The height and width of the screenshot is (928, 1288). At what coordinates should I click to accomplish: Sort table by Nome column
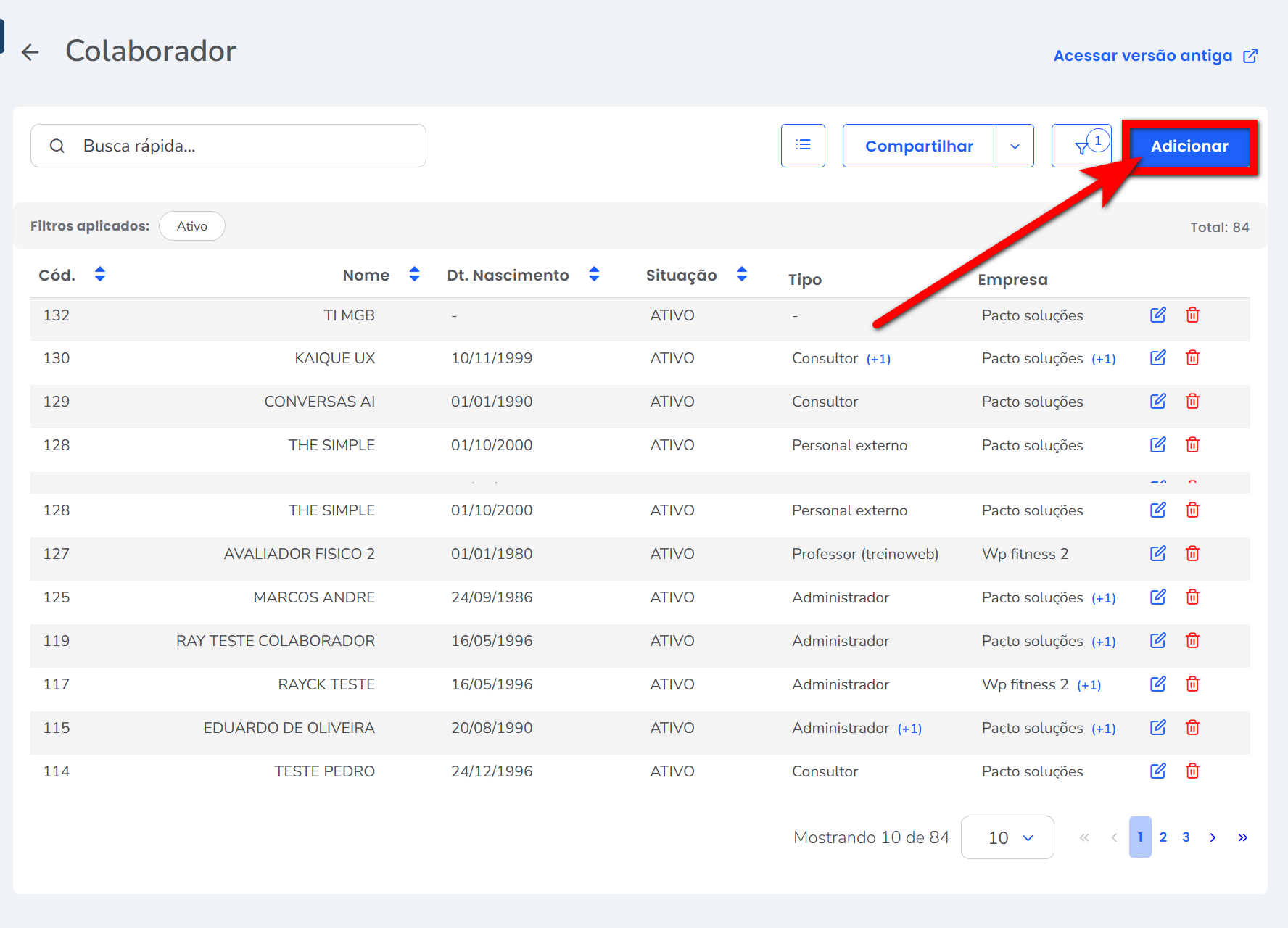pyautogui.click(x=414, y=274)
